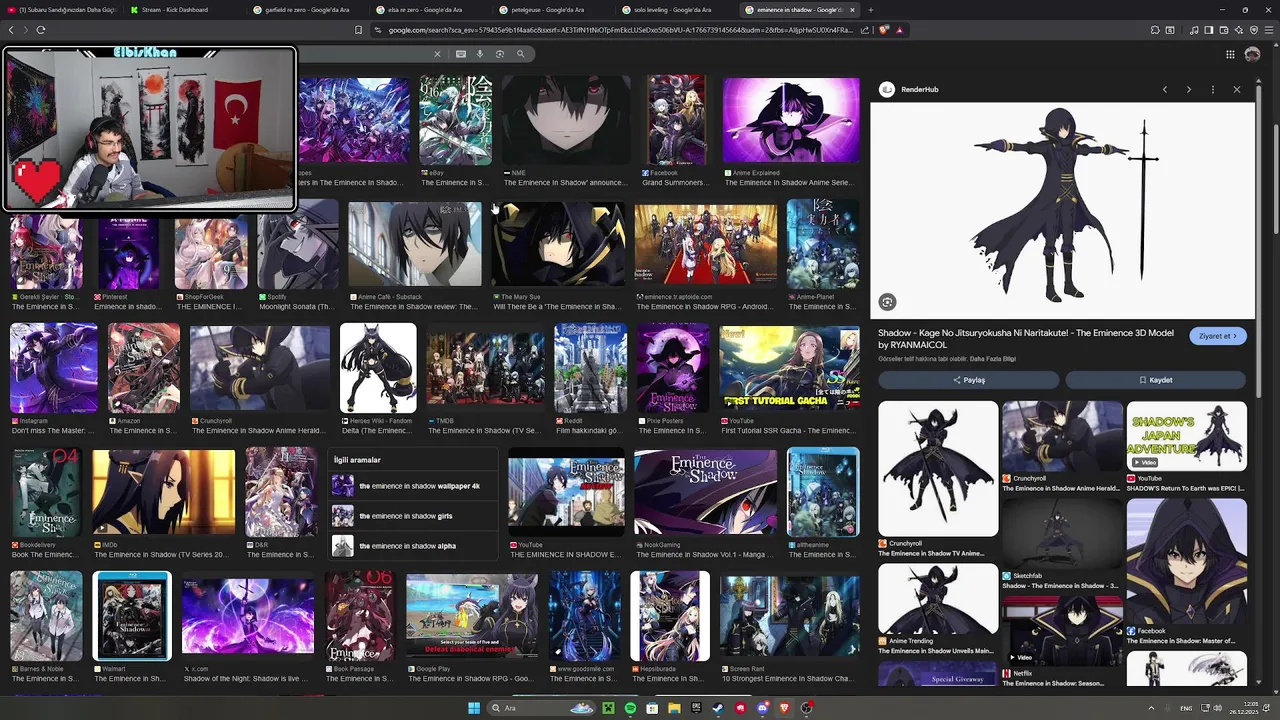Show hidden system tray icons chevron
Screen dimensions: 1280x720
coord(1151,708)
